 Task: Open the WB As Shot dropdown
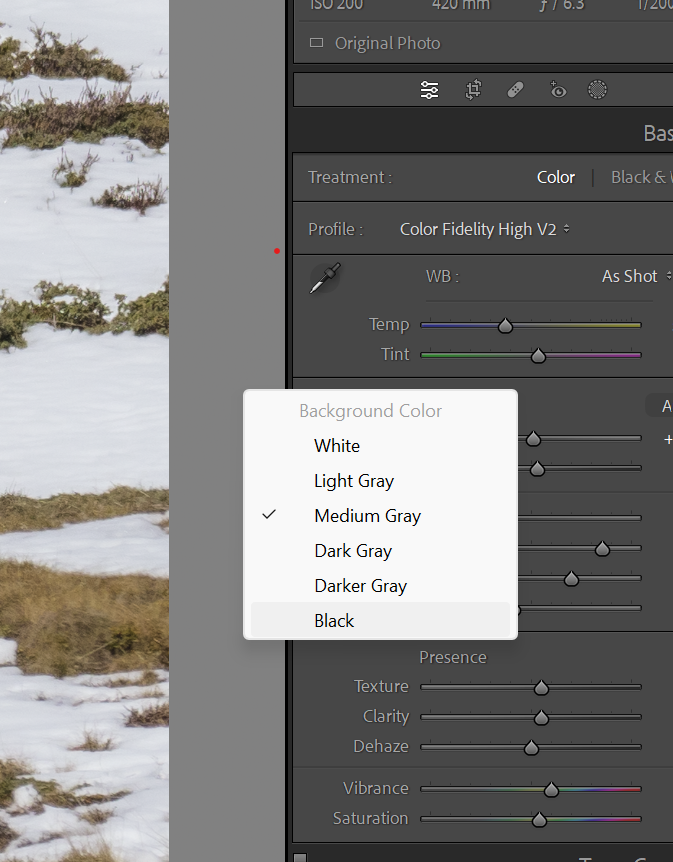tap(636, 276)
